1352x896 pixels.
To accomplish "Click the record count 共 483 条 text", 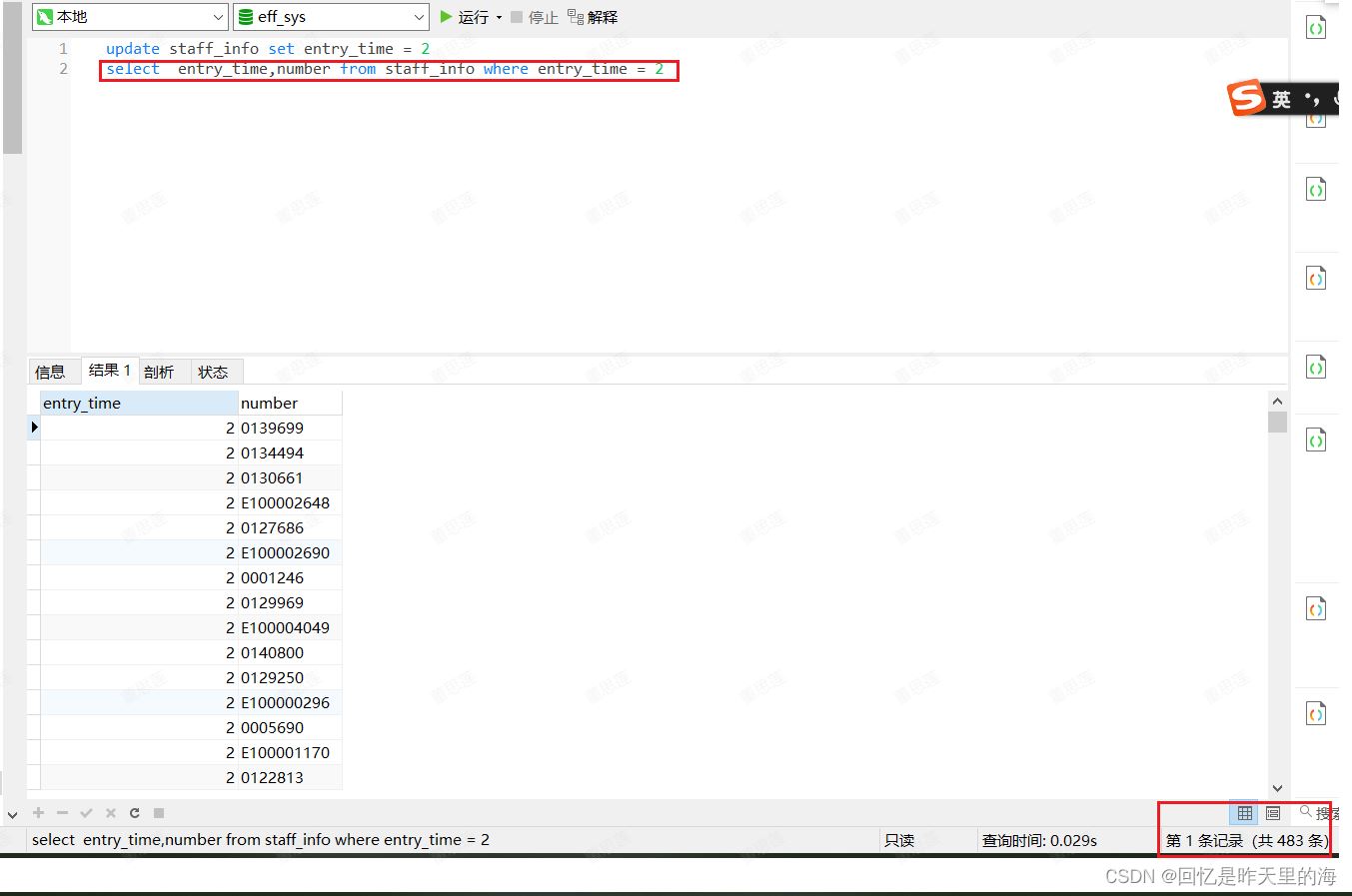I will click(1291, 840).
